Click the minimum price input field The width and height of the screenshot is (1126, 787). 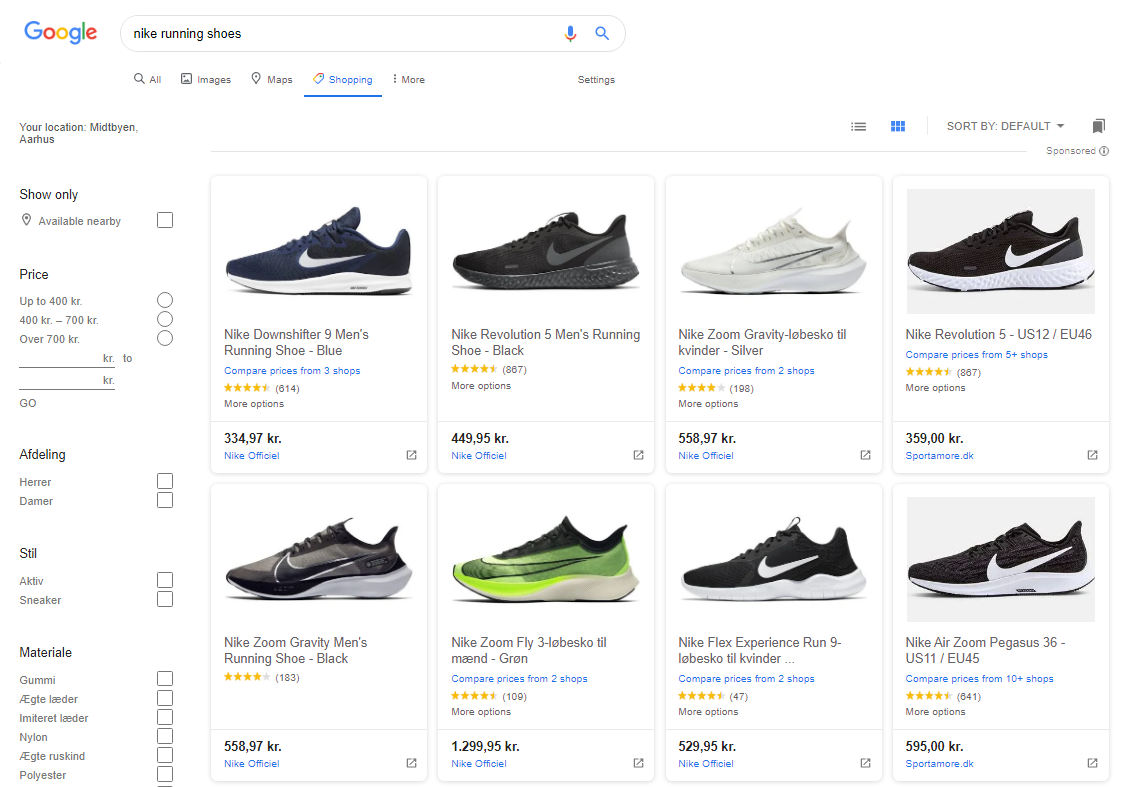tap(67, 358)
